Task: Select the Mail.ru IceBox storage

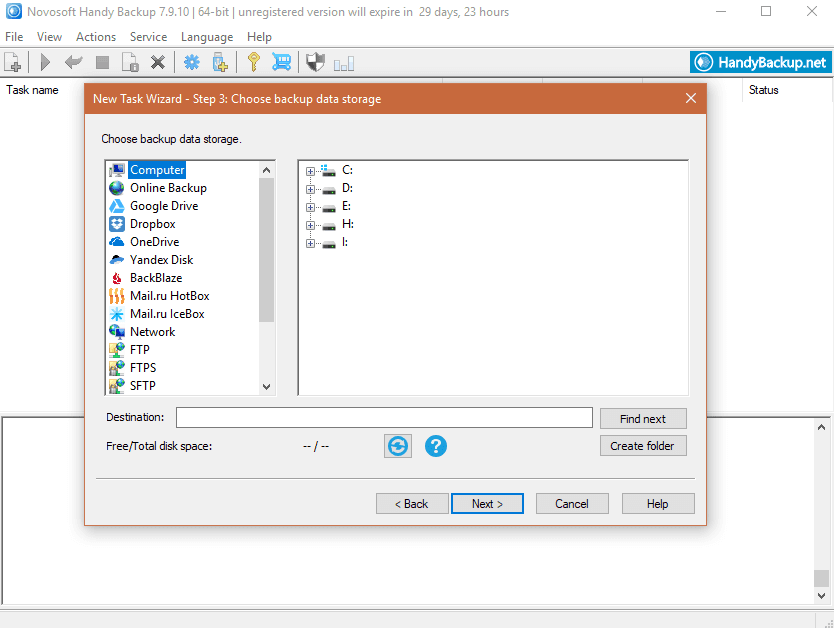Action: tap(166, 314)
